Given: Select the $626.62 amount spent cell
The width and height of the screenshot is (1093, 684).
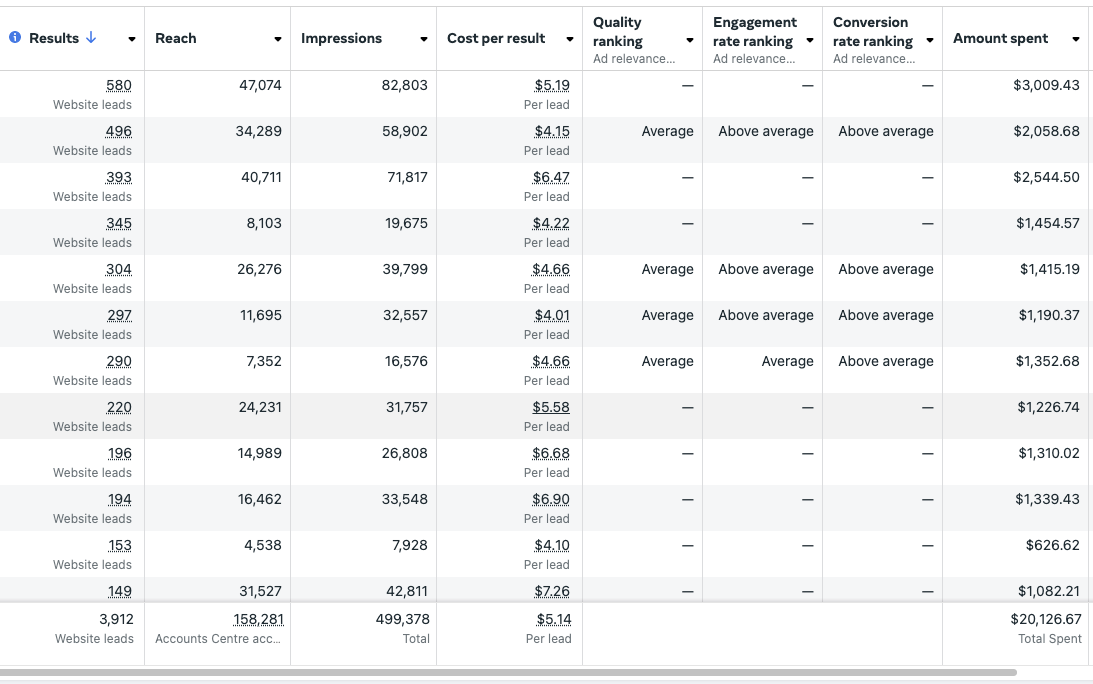Looking at the screenshot, I should coord(1053,545).
